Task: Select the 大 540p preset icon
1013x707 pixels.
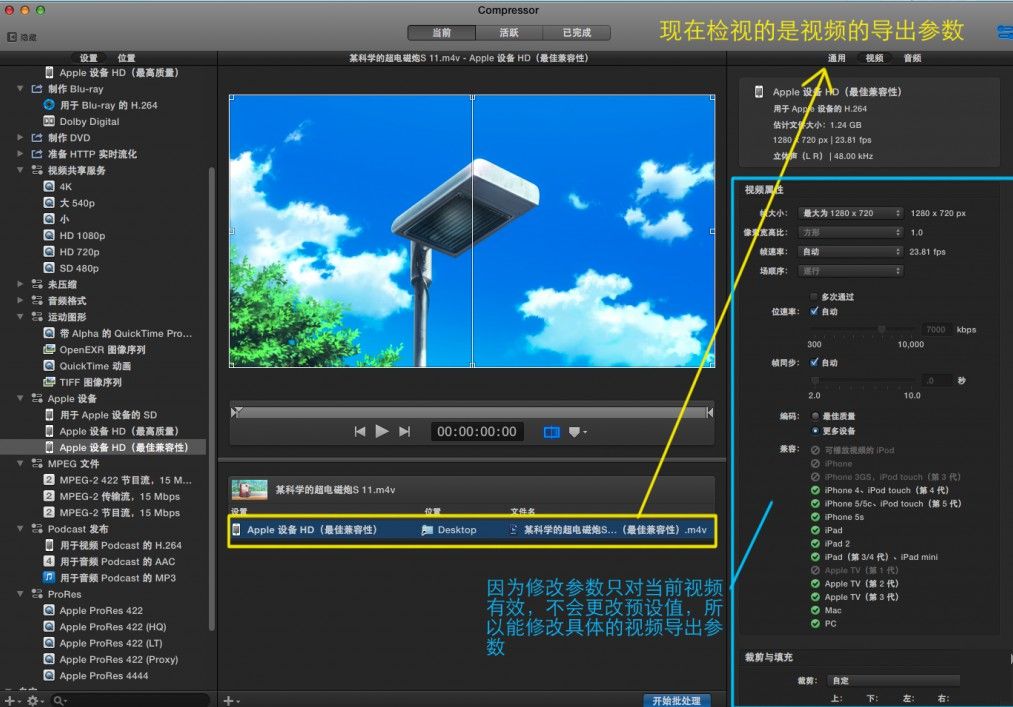Action: (49, 203)
